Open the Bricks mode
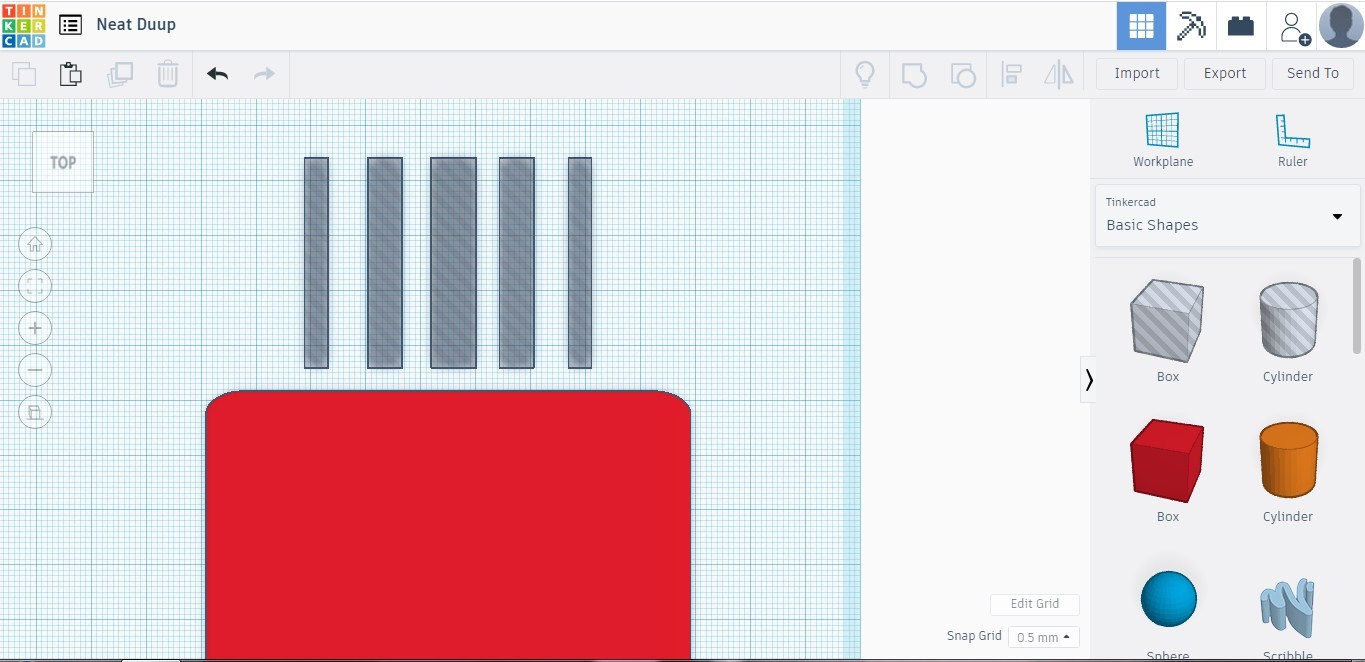The width and height of the screenshot is (1365, 662). (x=1241, y=26)
